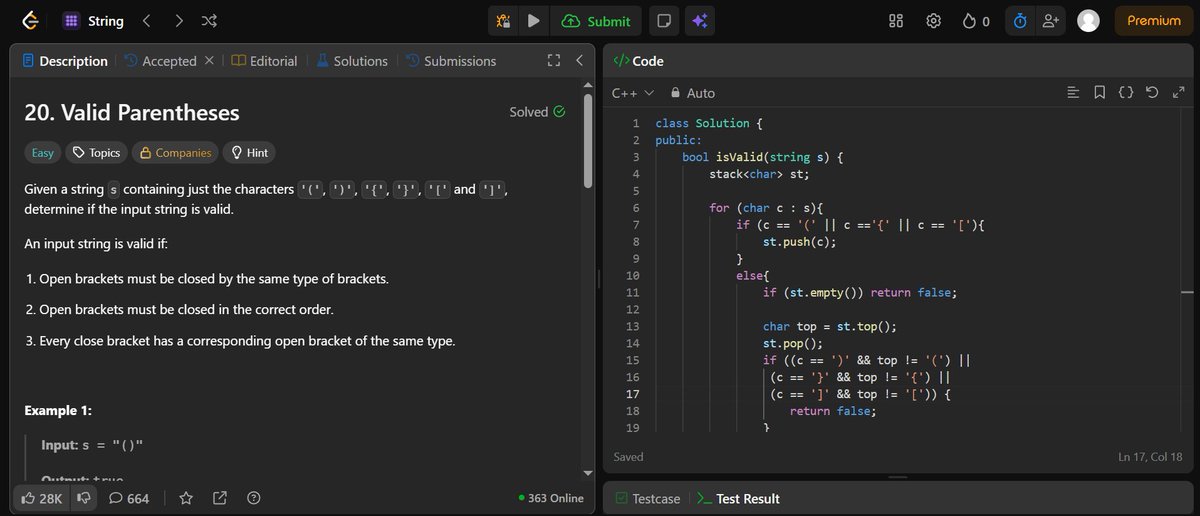Run the code with play icon

pyautogui.click(x=533, y=21)
